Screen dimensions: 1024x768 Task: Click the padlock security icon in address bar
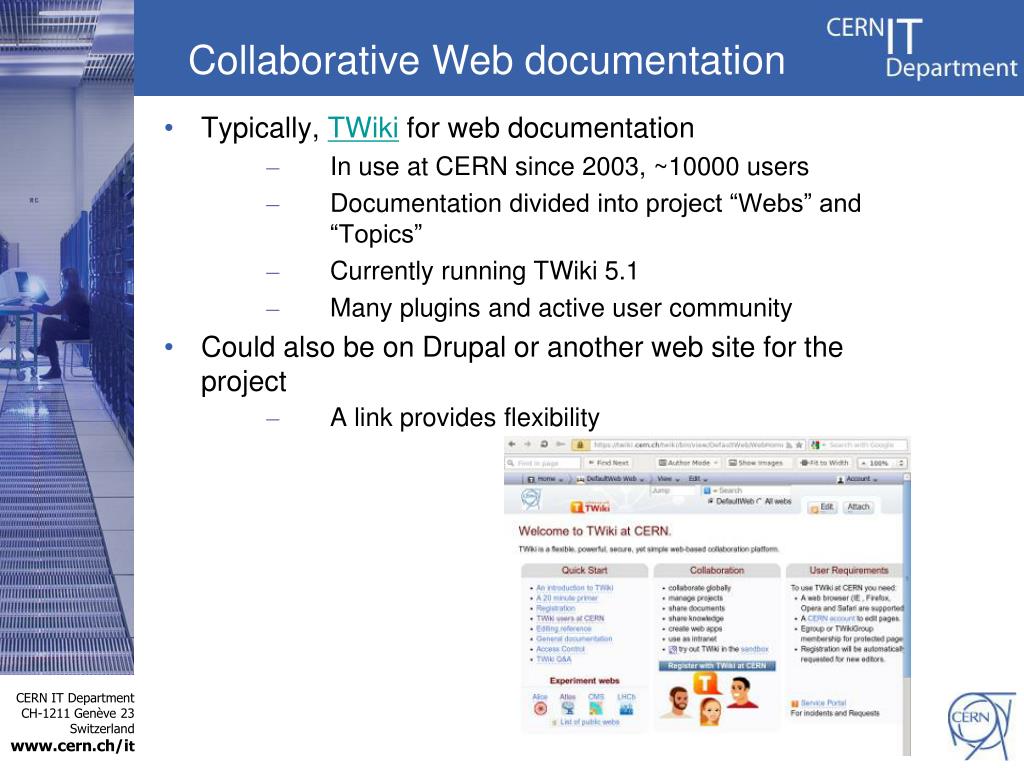click(579, 445)
